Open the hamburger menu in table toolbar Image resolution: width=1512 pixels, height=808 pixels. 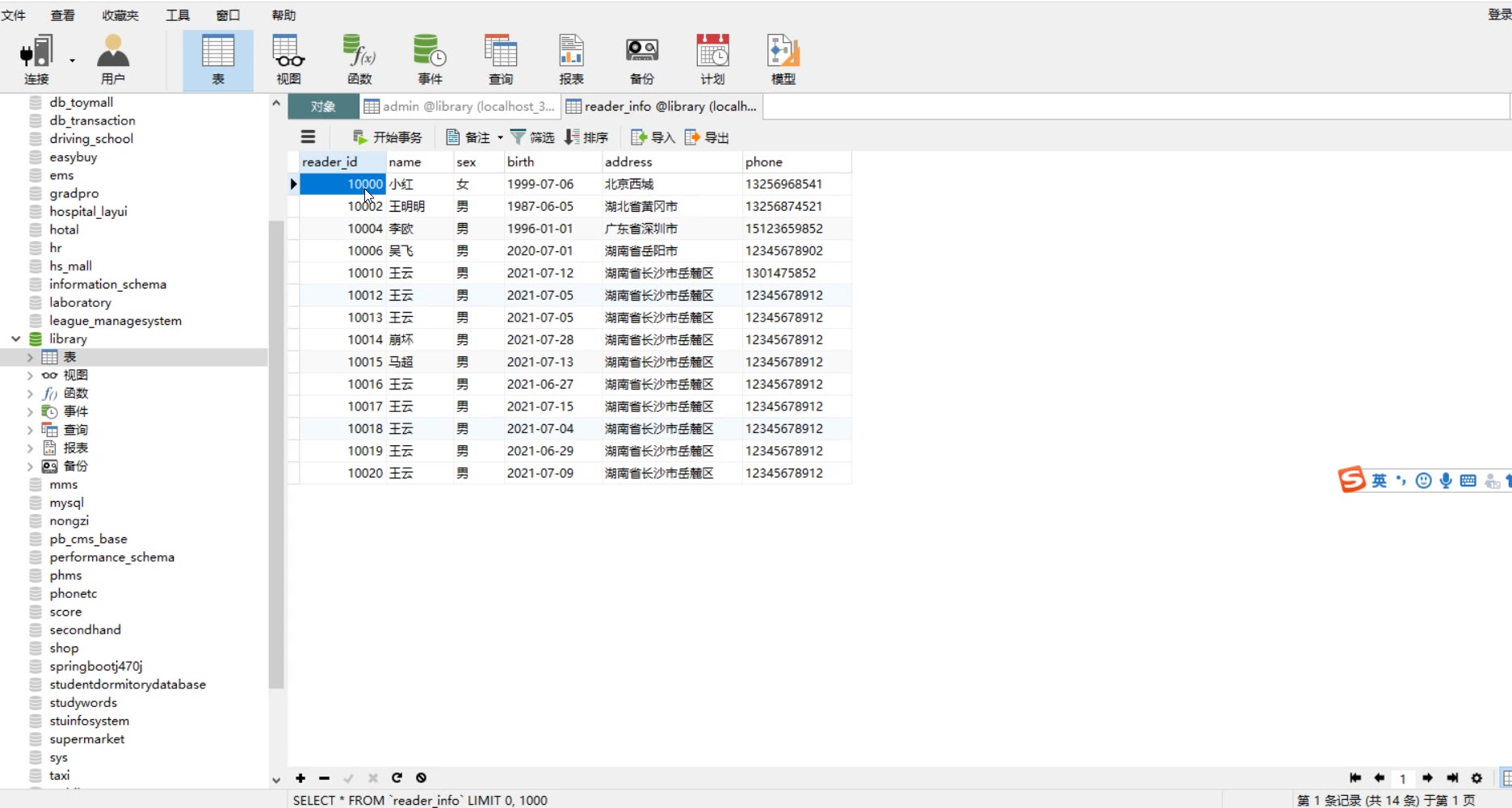point(309,137)
